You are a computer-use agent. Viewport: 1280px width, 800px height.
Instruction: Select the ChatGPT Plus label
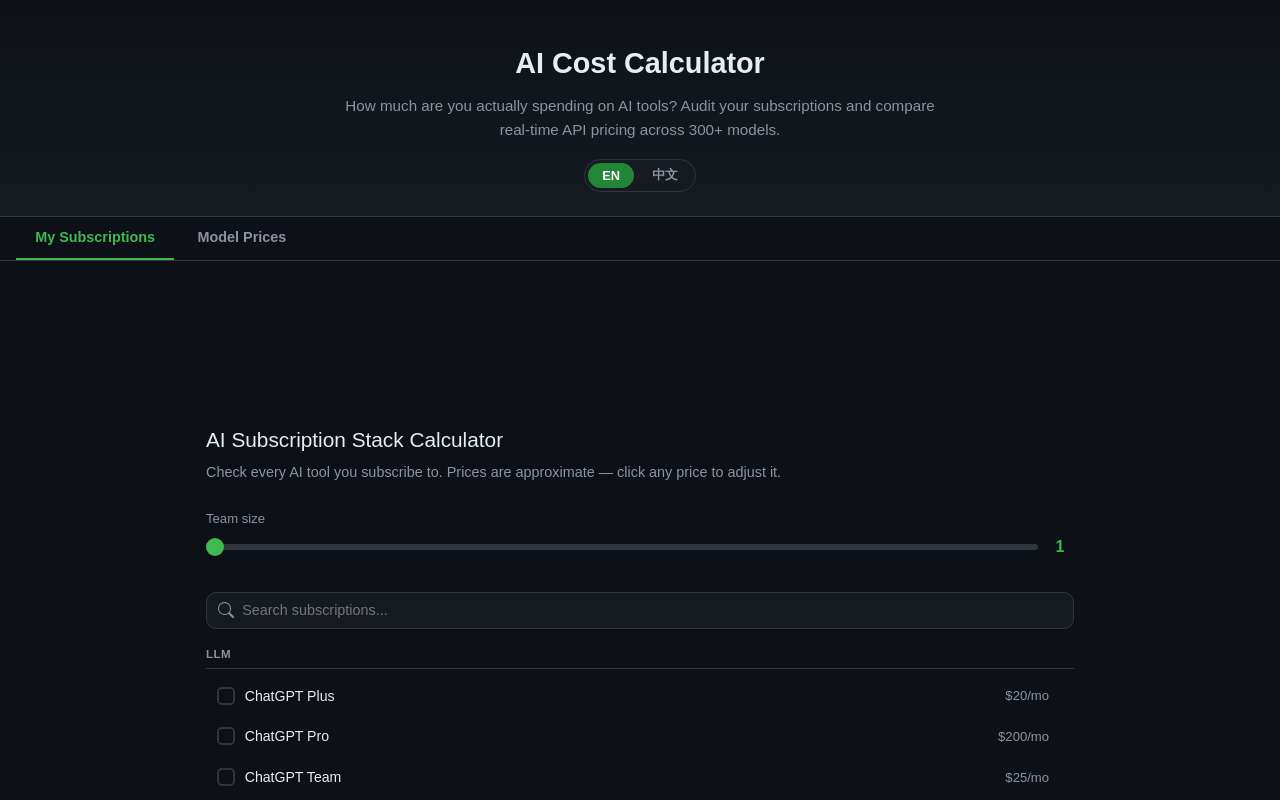point(290,696)
